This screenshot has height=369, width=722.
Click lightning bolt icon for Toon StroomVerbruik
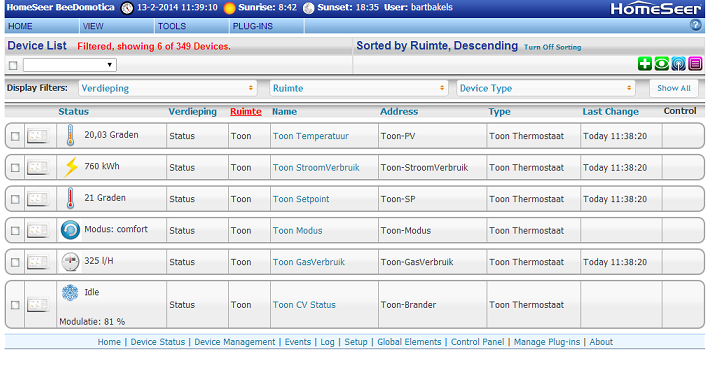(71, 167)
